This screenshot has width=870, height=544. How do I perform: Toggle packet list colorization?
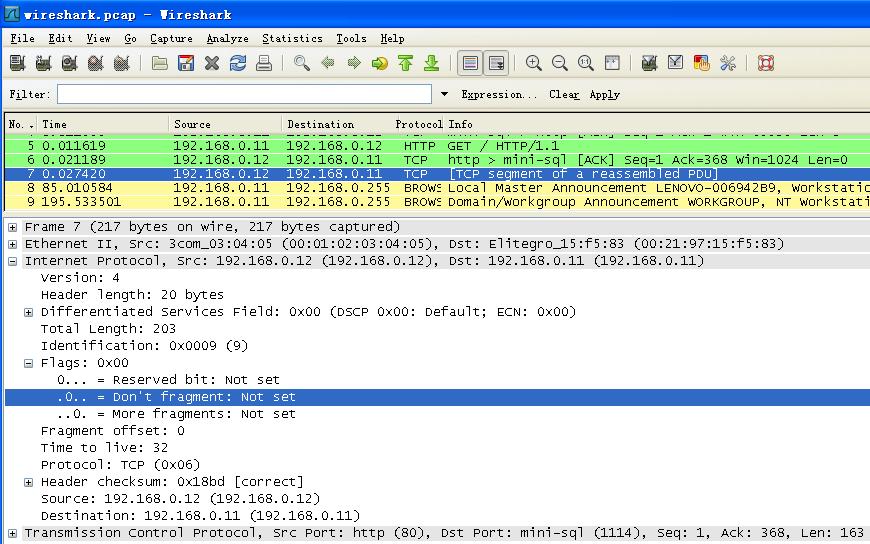tap(470, 63)
